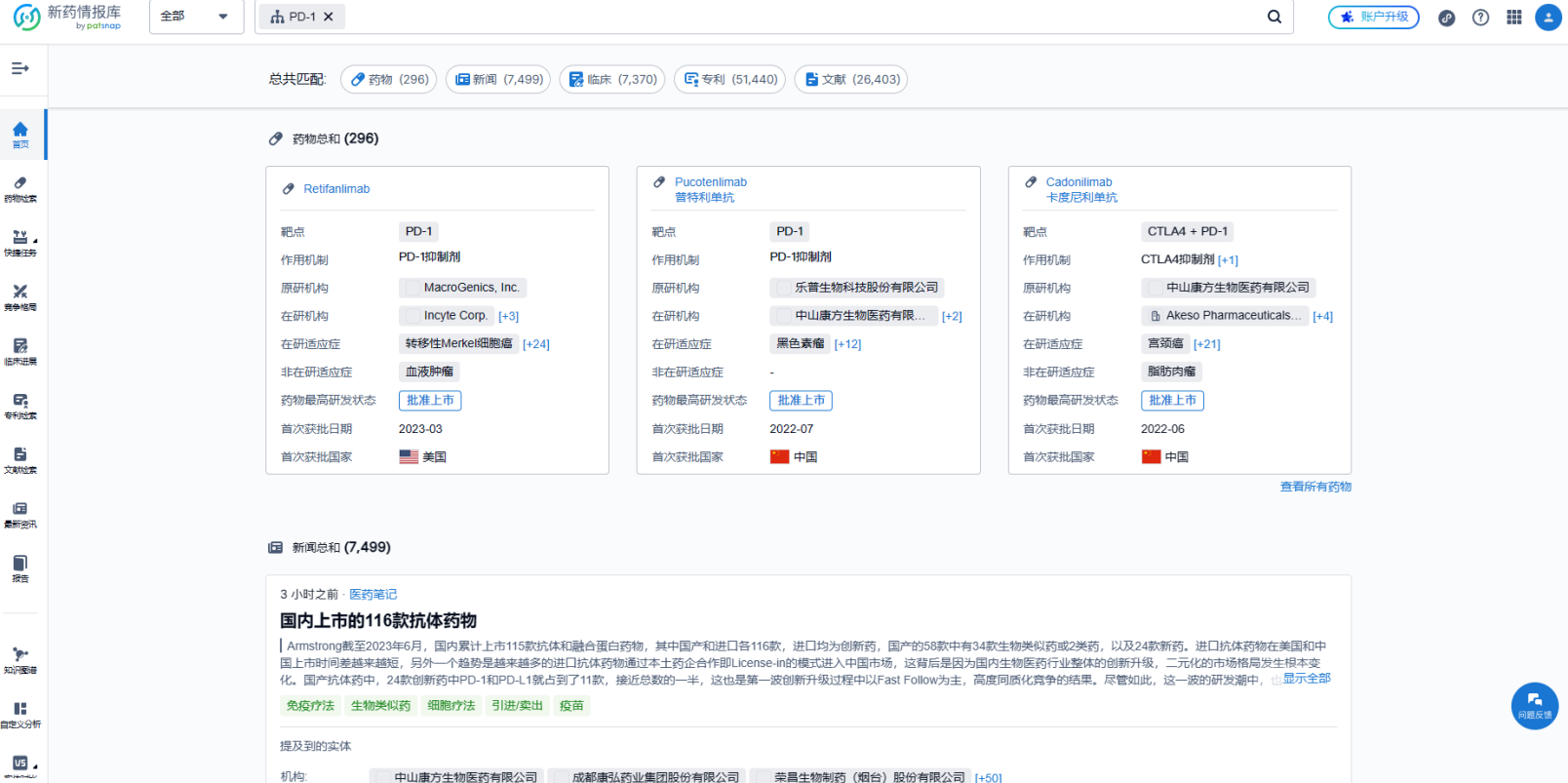The image size is (1568, 783).
Task: Expand the [+24] indications for Retifanlimab
Action: (x=535, y=344)
